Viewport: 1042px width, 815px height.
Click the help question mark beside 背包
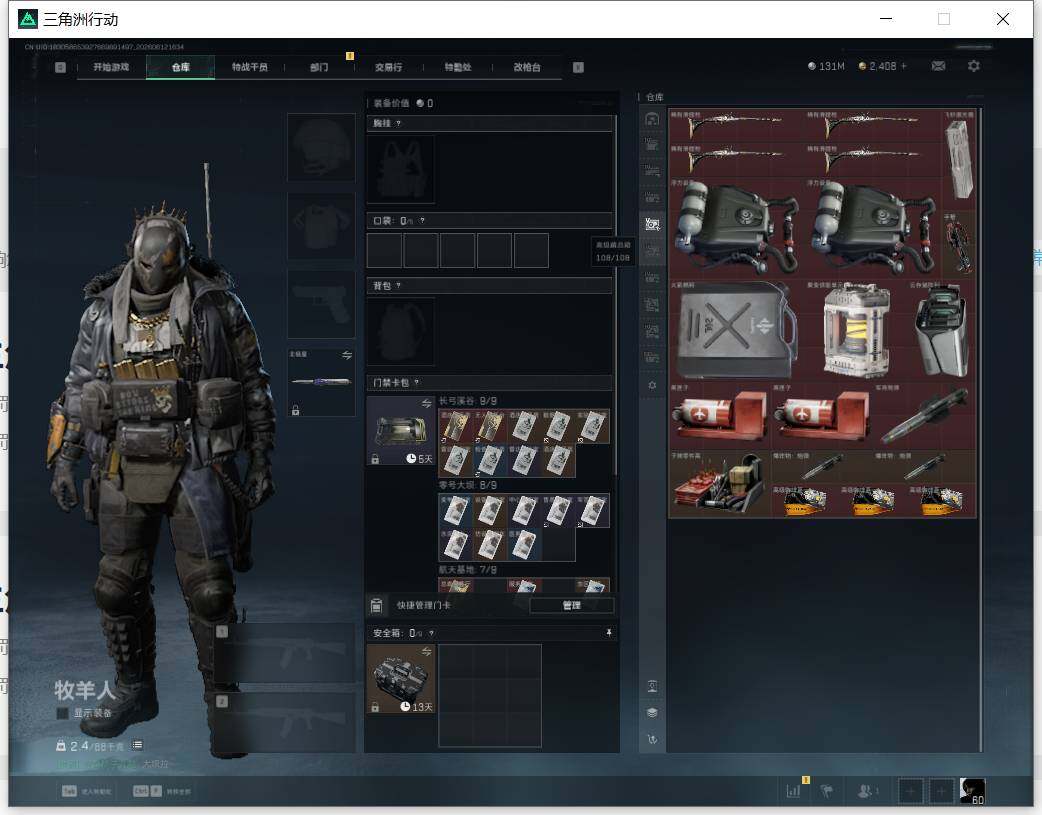(398, 286)
